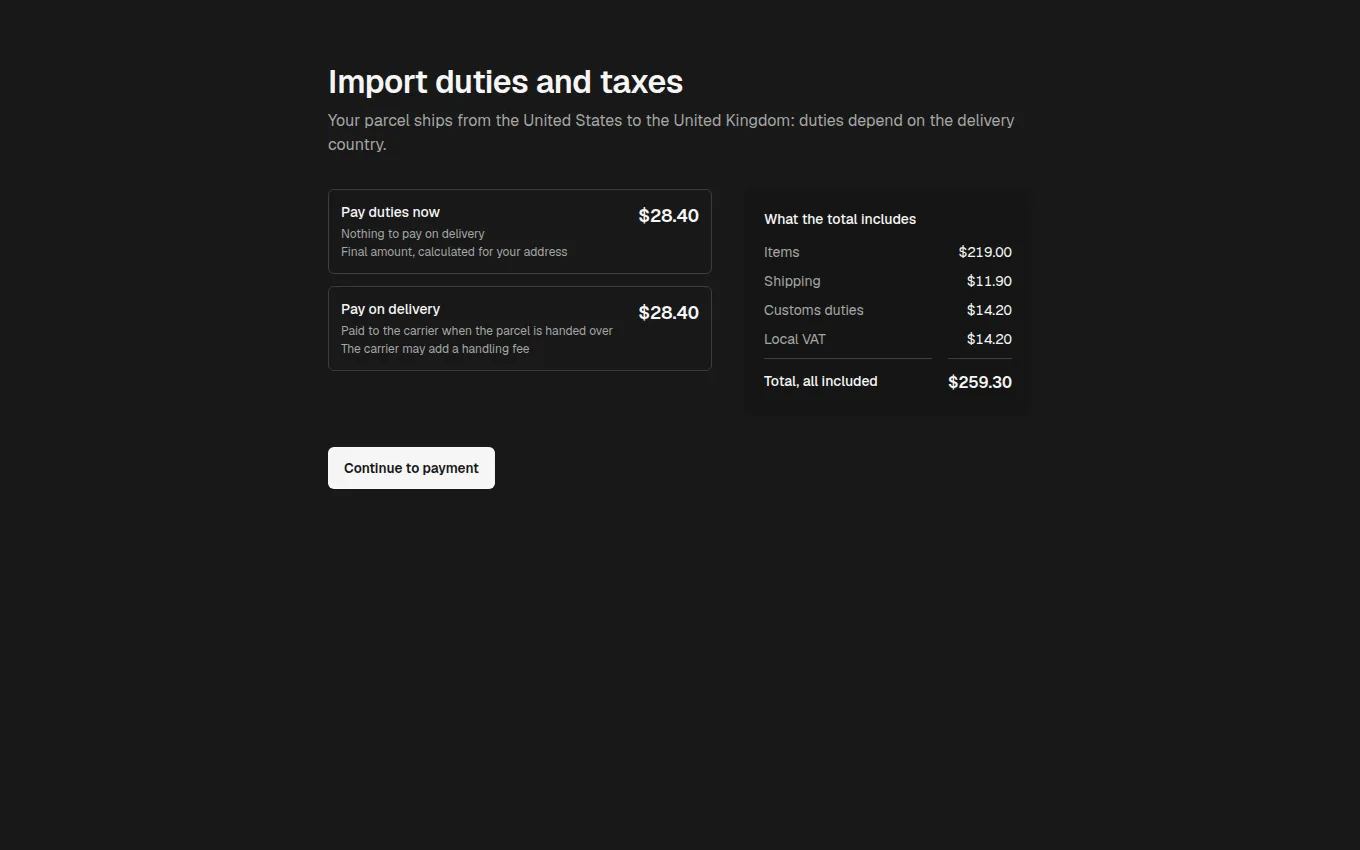Click the "Nothing to pay on delivery" note

[x=412, y=234]
